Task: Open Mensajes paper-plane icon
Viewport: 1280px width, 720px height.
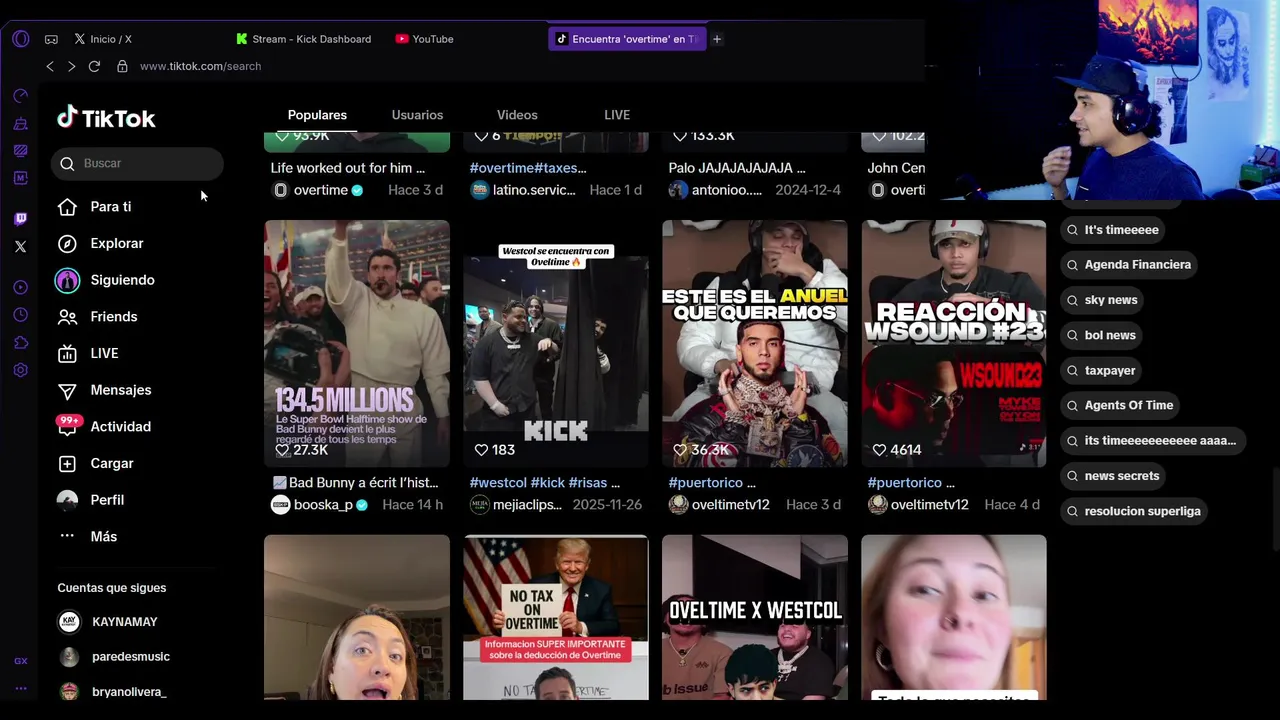Action: (67, 390)
